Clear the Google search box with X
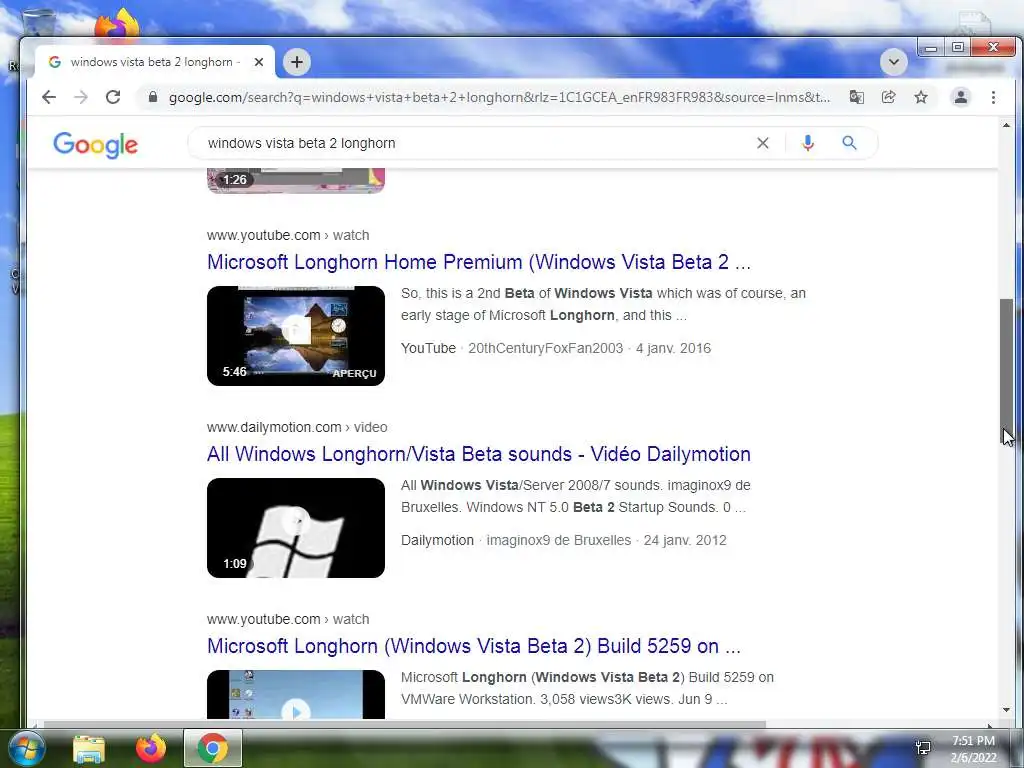 coord(763,143)
